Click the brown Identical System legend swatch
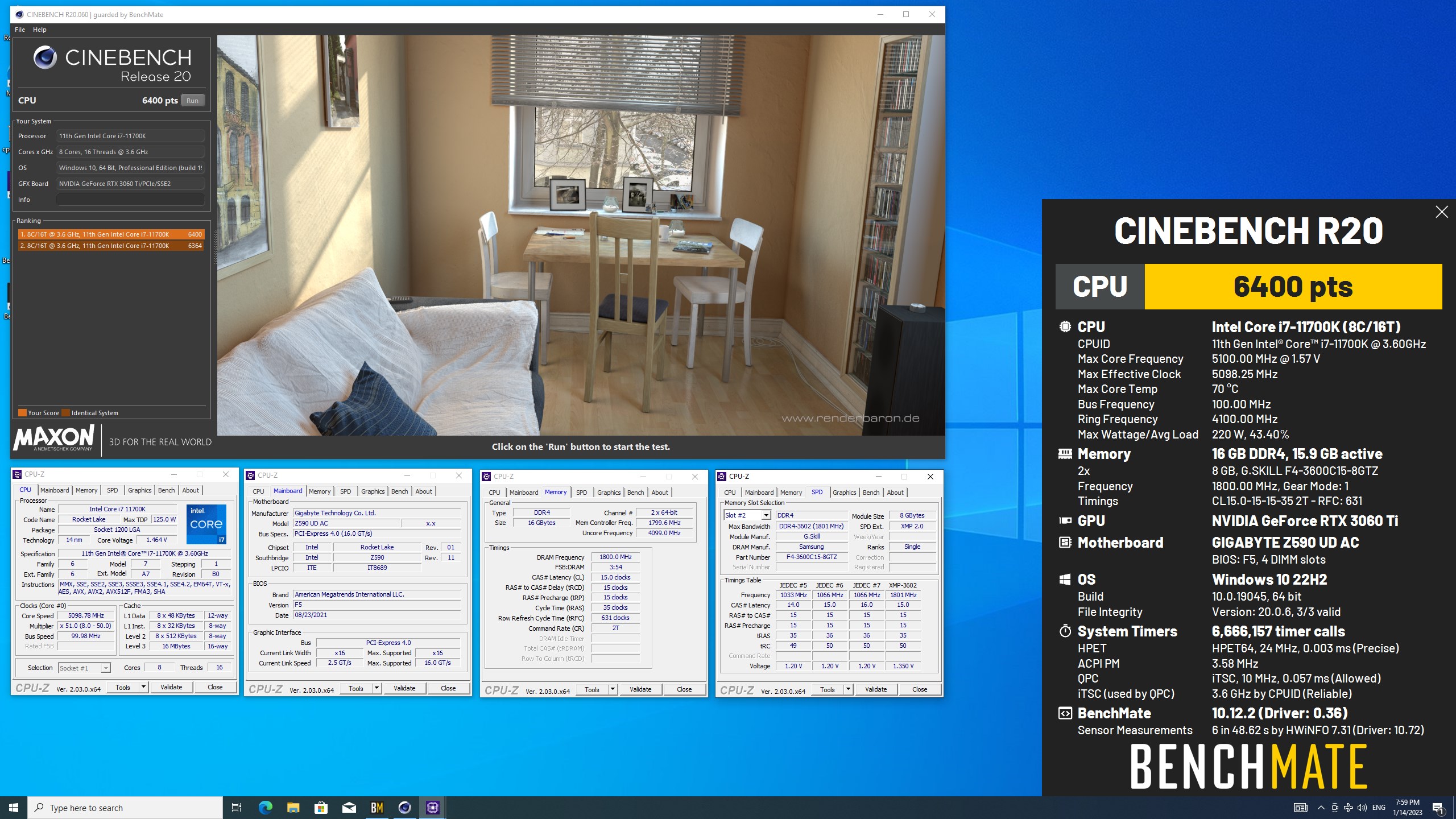The width and height of the screenshot is (1456, 819). click(x=65, y=413)
